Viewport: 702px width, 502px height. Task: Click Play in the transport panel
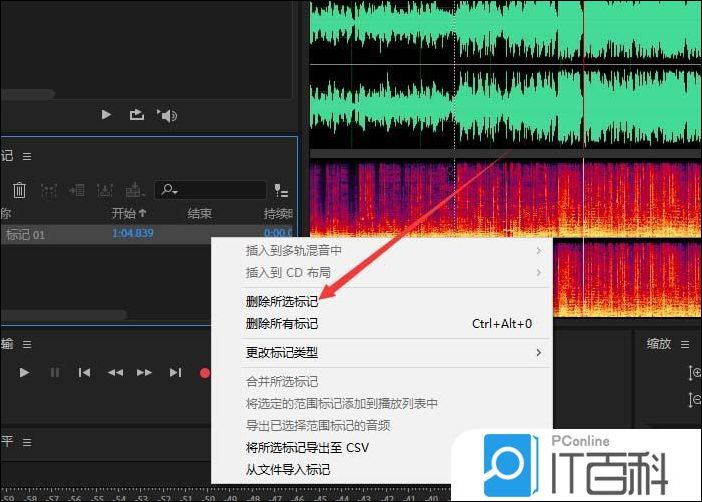[x=24, y=372]
